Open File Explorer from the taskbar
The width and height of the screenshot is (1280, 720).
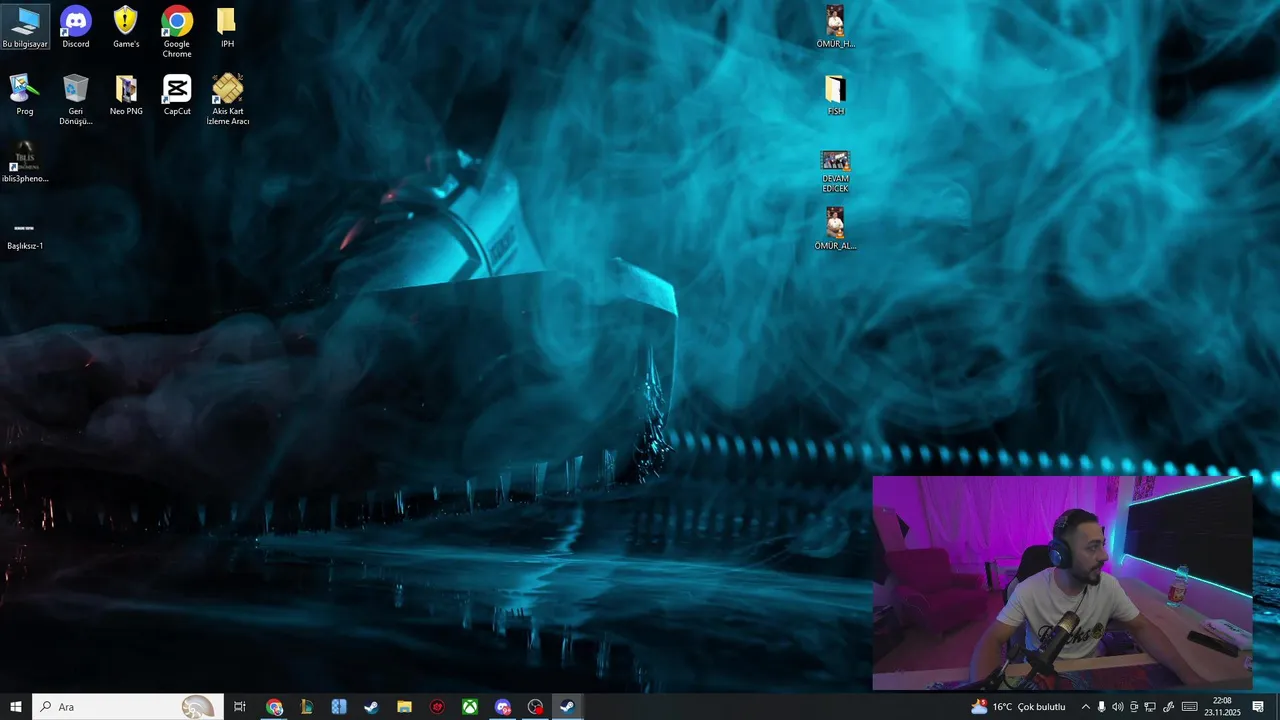[x=404, y=707]
